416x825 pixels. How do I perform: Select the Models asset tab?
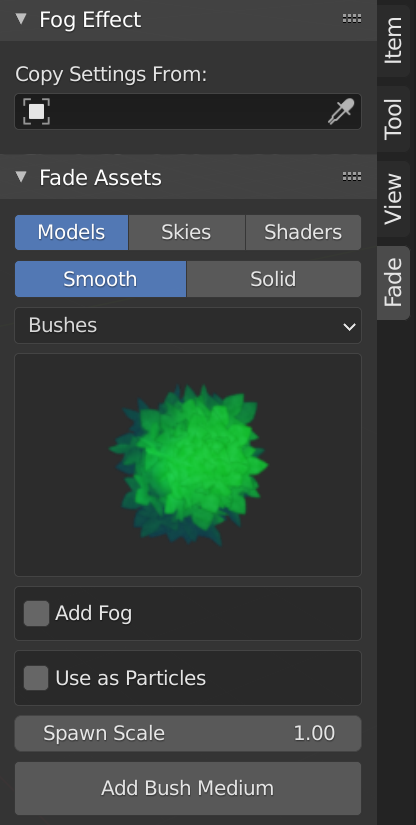pyautogui.click(x=72, y=232)
